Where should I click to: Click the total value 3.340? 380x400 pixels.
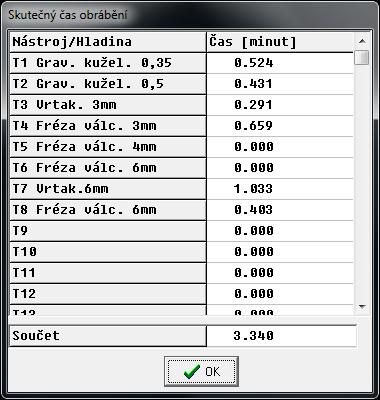(x=254, y=336)
